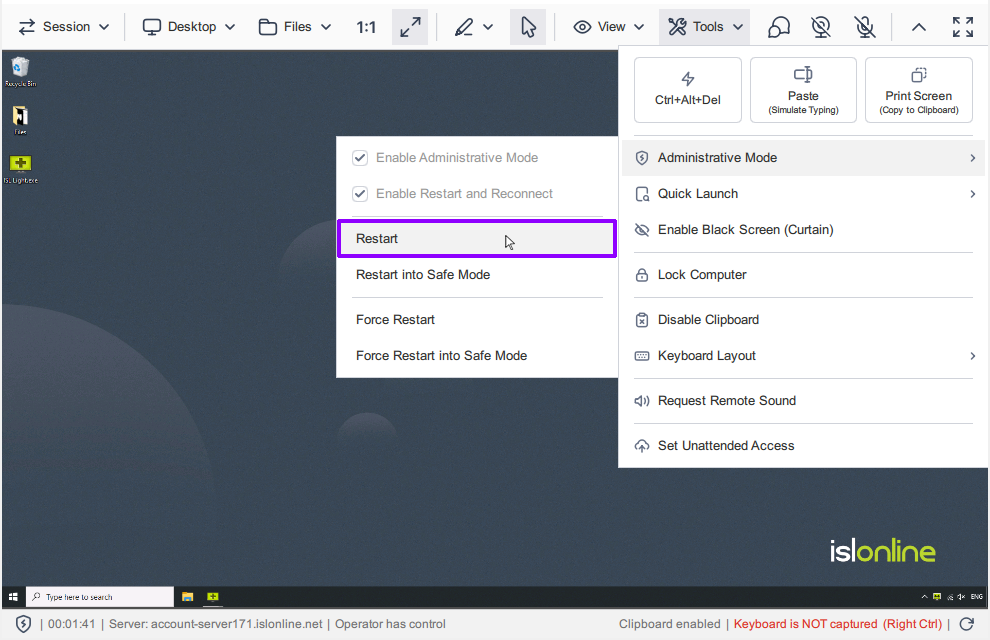The image size is (990, 640).
Task: Open Keyboard Layout submenu
Action: point(804,355)
